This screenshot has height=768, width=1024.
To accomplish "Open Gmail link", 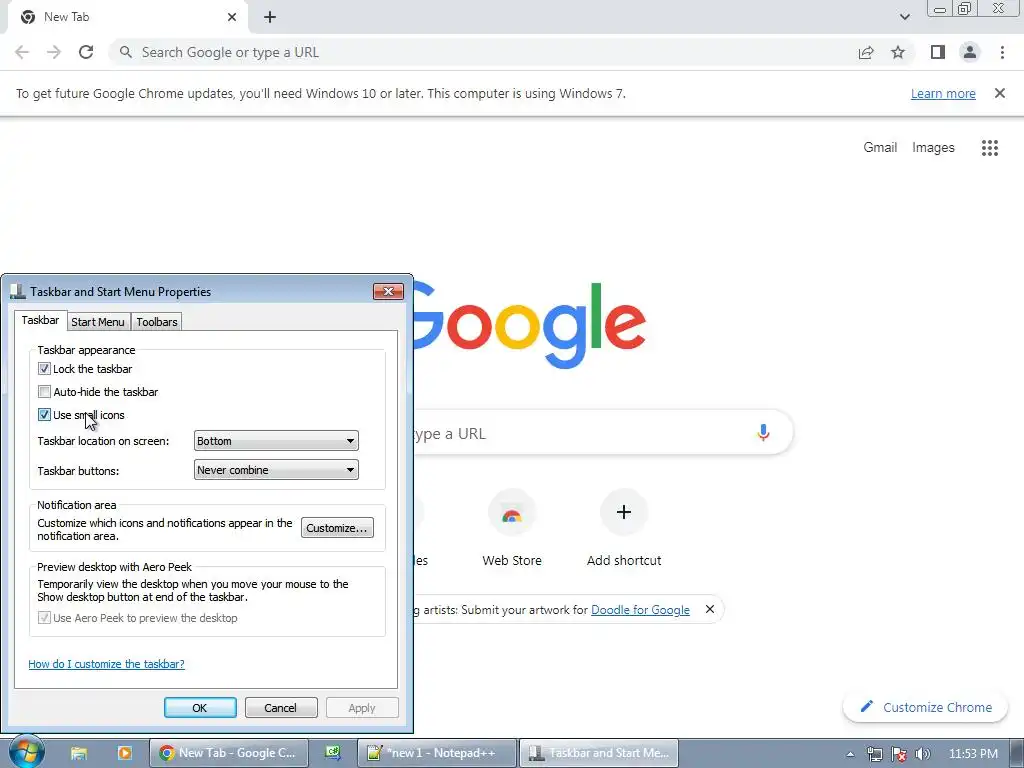I will tap(880, 148).
